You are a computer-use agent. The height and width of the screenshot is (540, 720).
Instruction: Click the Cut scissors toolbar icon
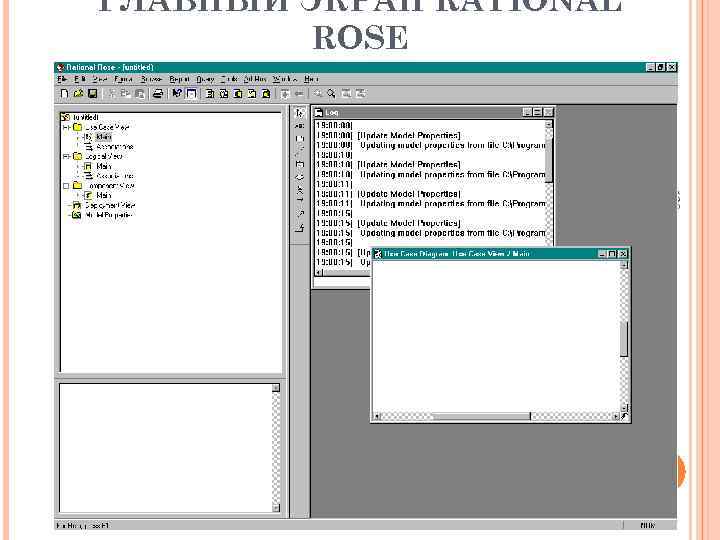coord(112,94)
